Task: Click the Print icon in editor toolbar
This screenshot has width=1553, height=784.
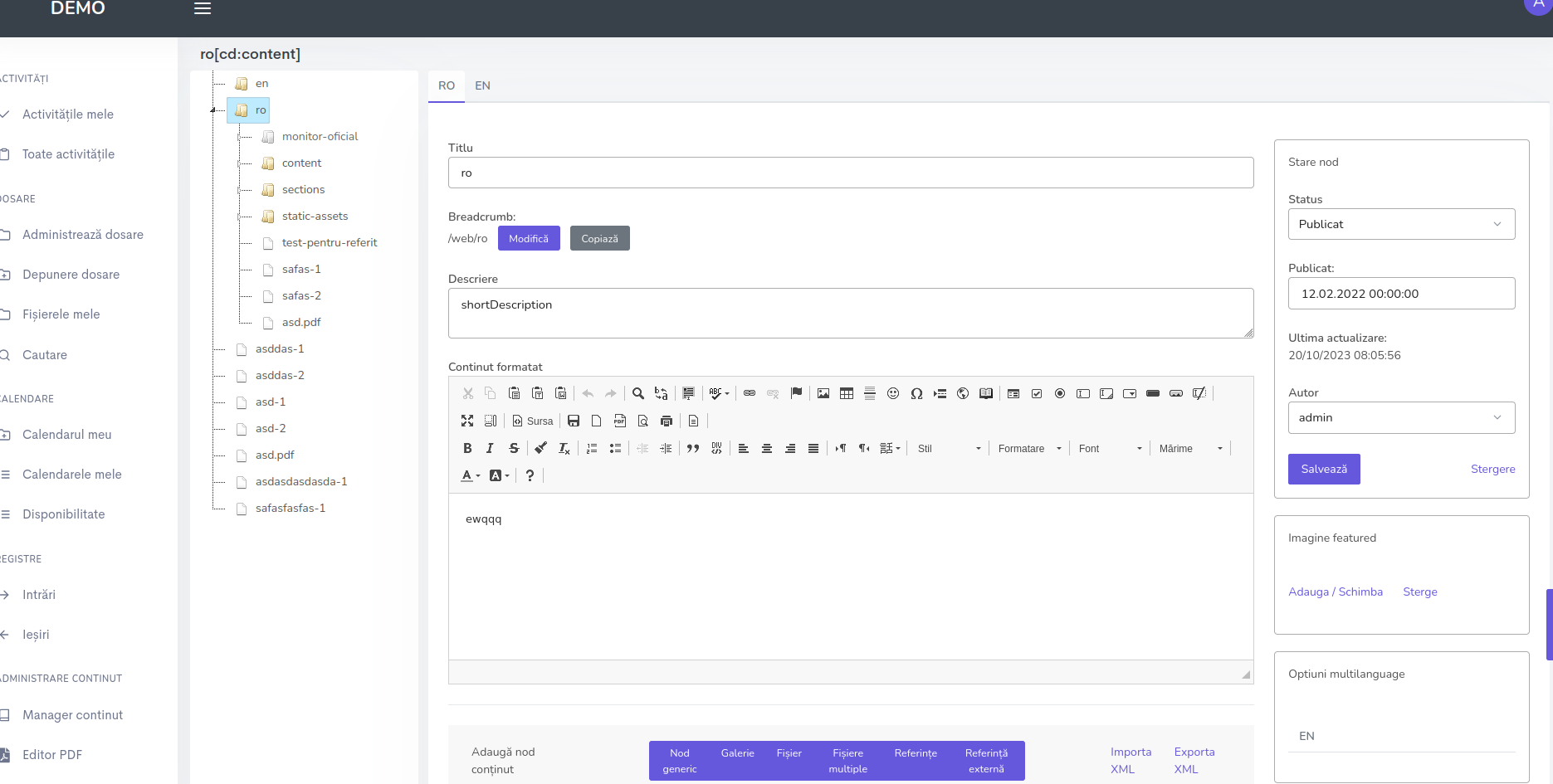Action: tap(666, 421)
